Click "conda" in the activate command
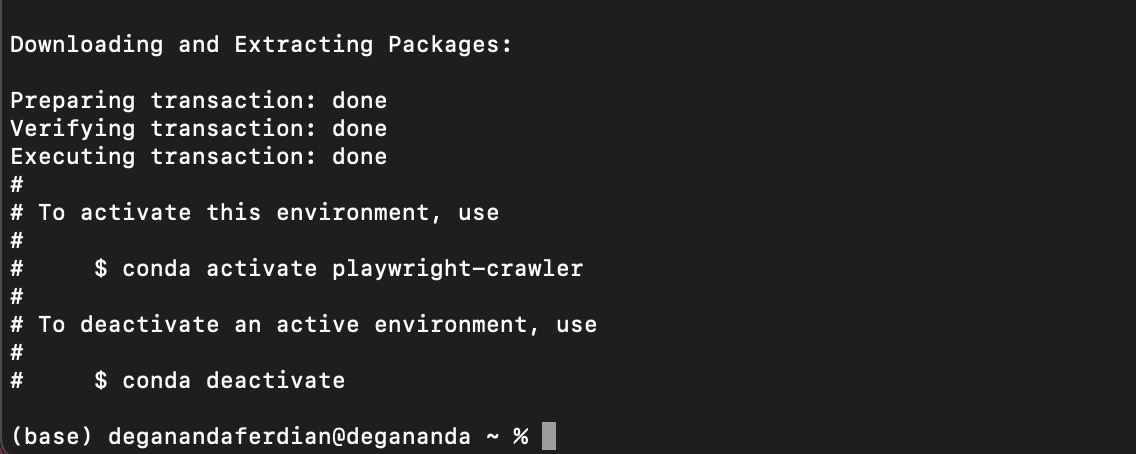The height and width of the screenshot is (454, 1136). [x=156, y=269]
